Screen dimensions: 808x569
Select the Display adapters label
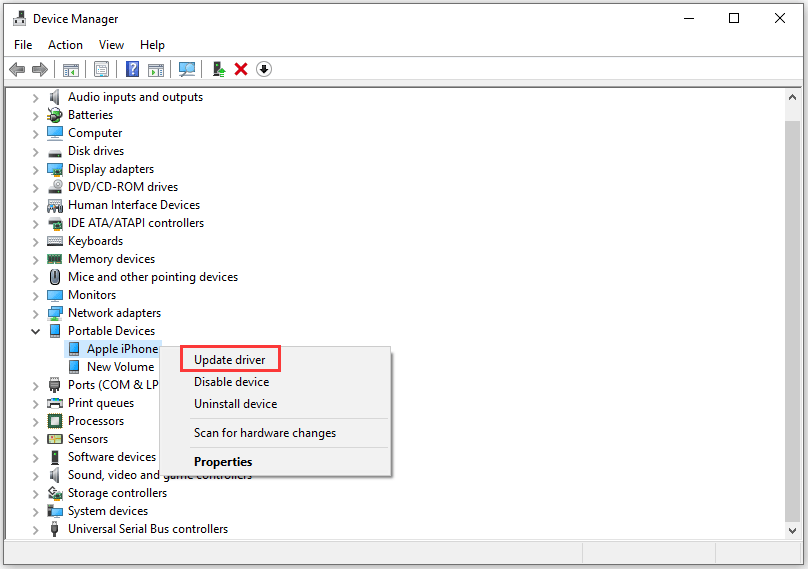111,169
